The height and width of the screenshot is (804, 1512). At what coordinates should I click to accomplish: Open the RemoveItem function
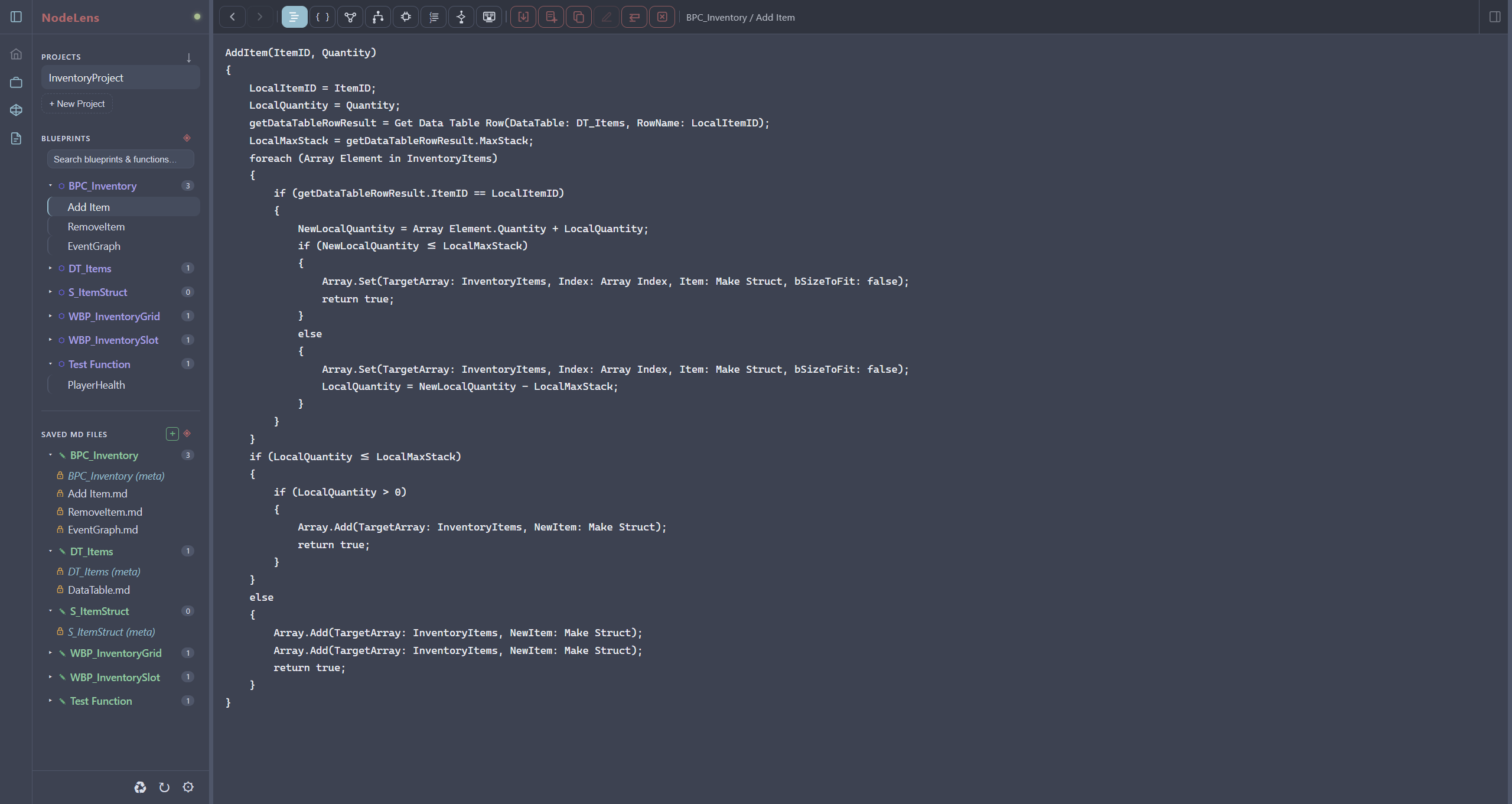coord(123,227)
